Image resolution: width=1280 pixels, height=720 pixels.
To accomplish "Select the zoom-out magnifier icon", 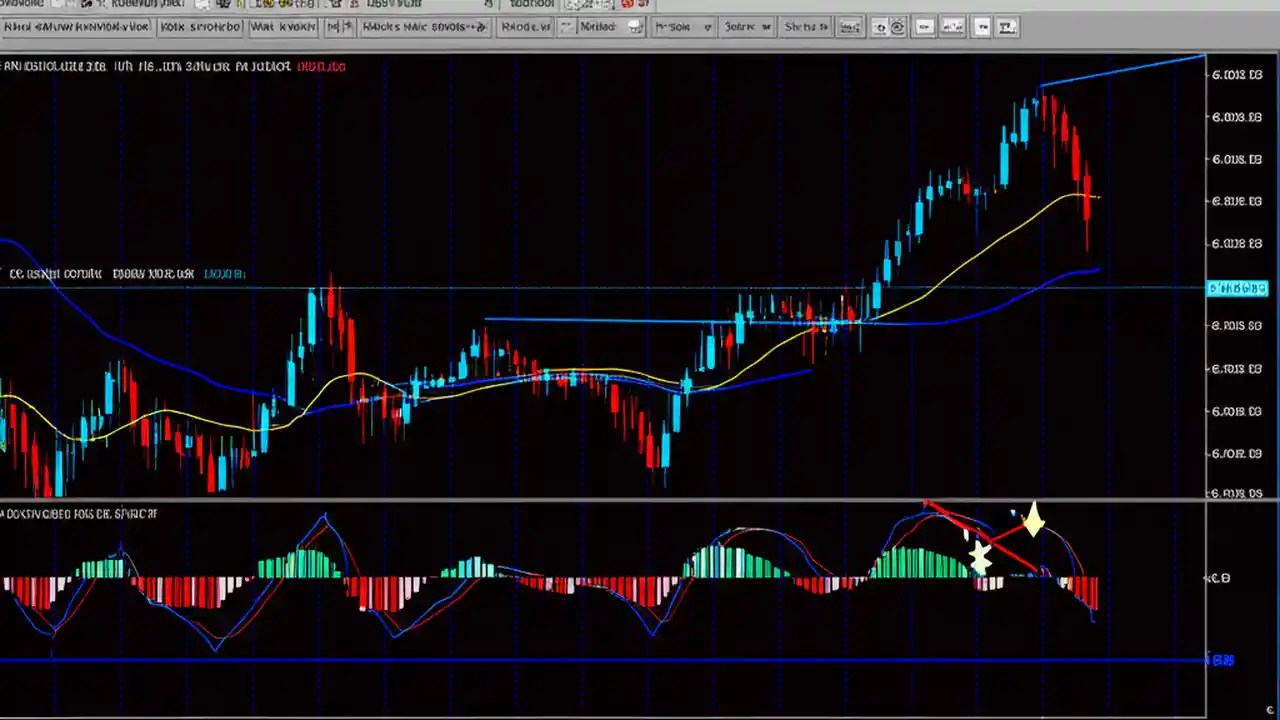I will [x=897, y=27].
